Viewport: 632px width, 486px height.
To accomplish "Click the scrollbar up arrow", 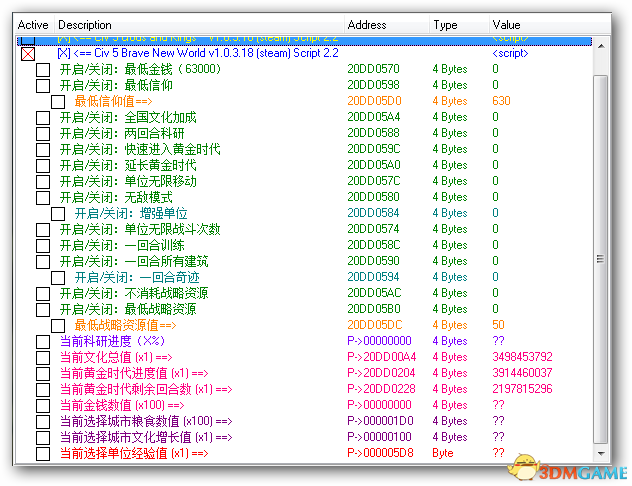I will [601, 47].
